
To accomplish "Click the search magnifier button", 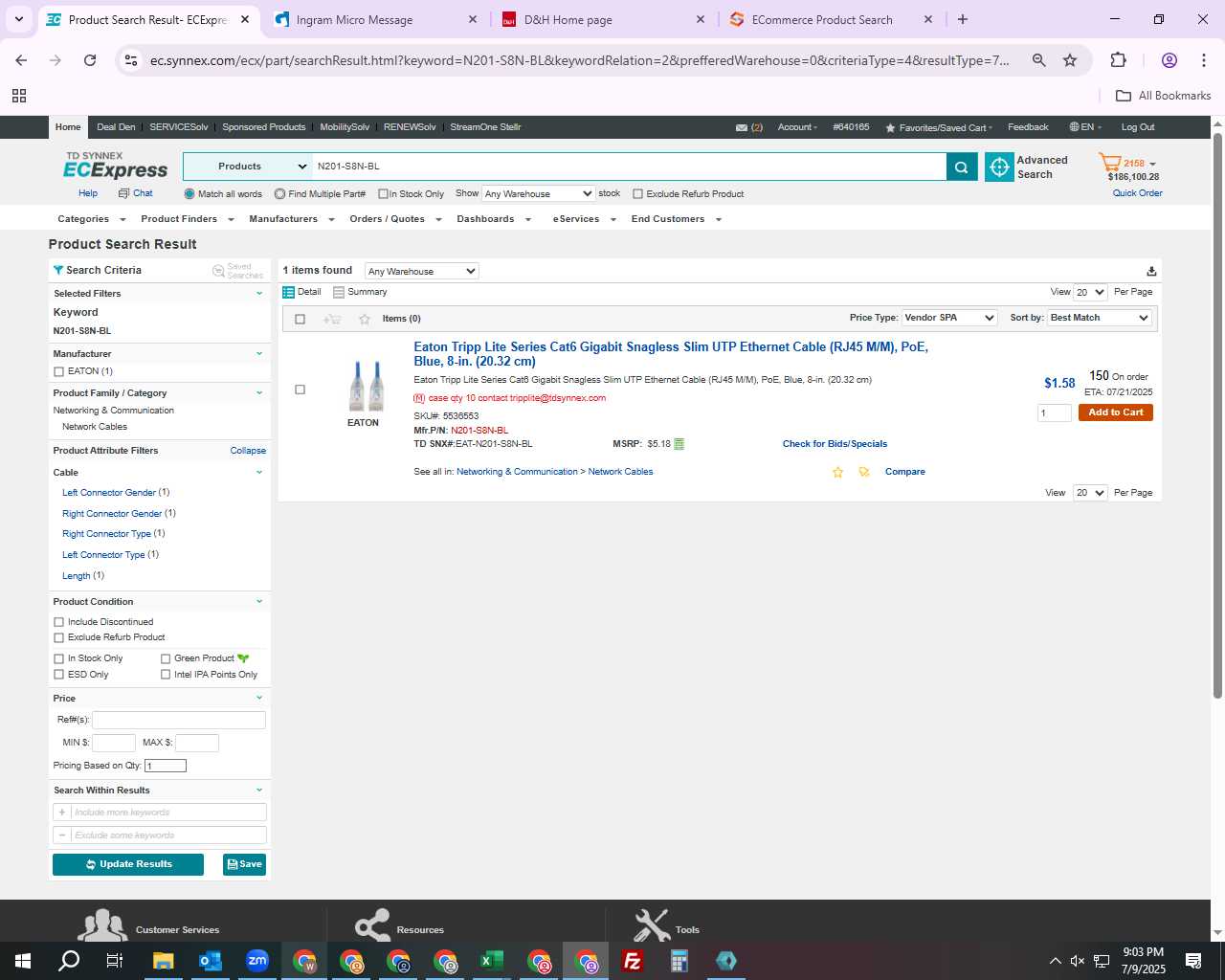I will 962,167.
